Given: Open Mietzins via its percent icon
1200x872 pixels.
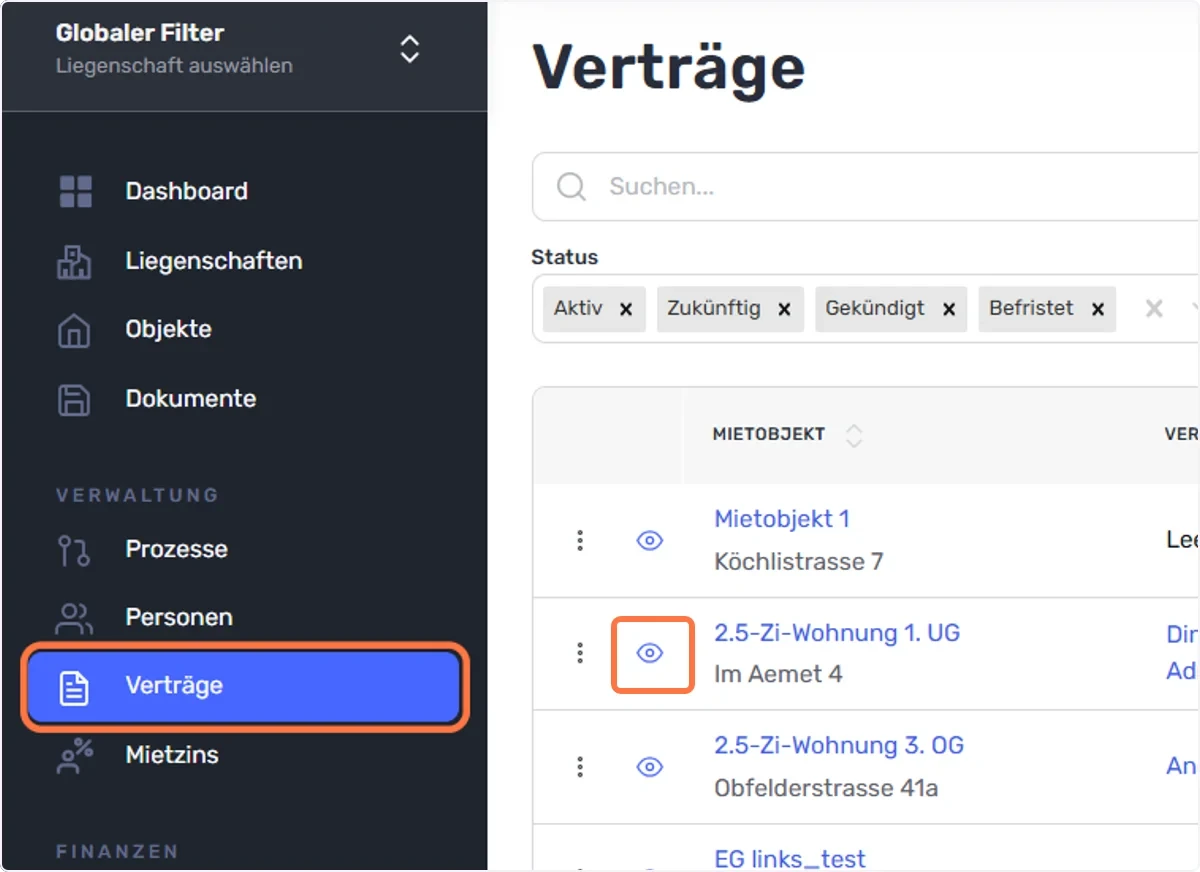Looking at the screenshot, I should (x=74, y=755).
